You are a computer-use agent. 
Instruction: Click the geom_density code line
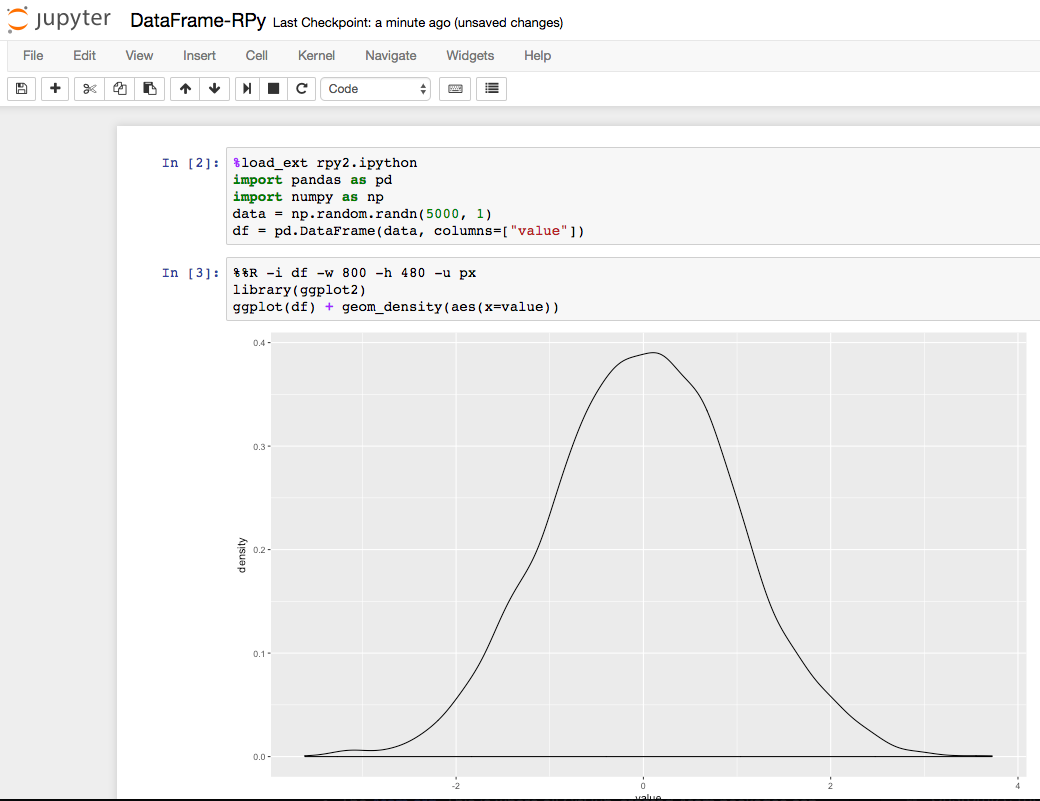[x=396, y=308]
